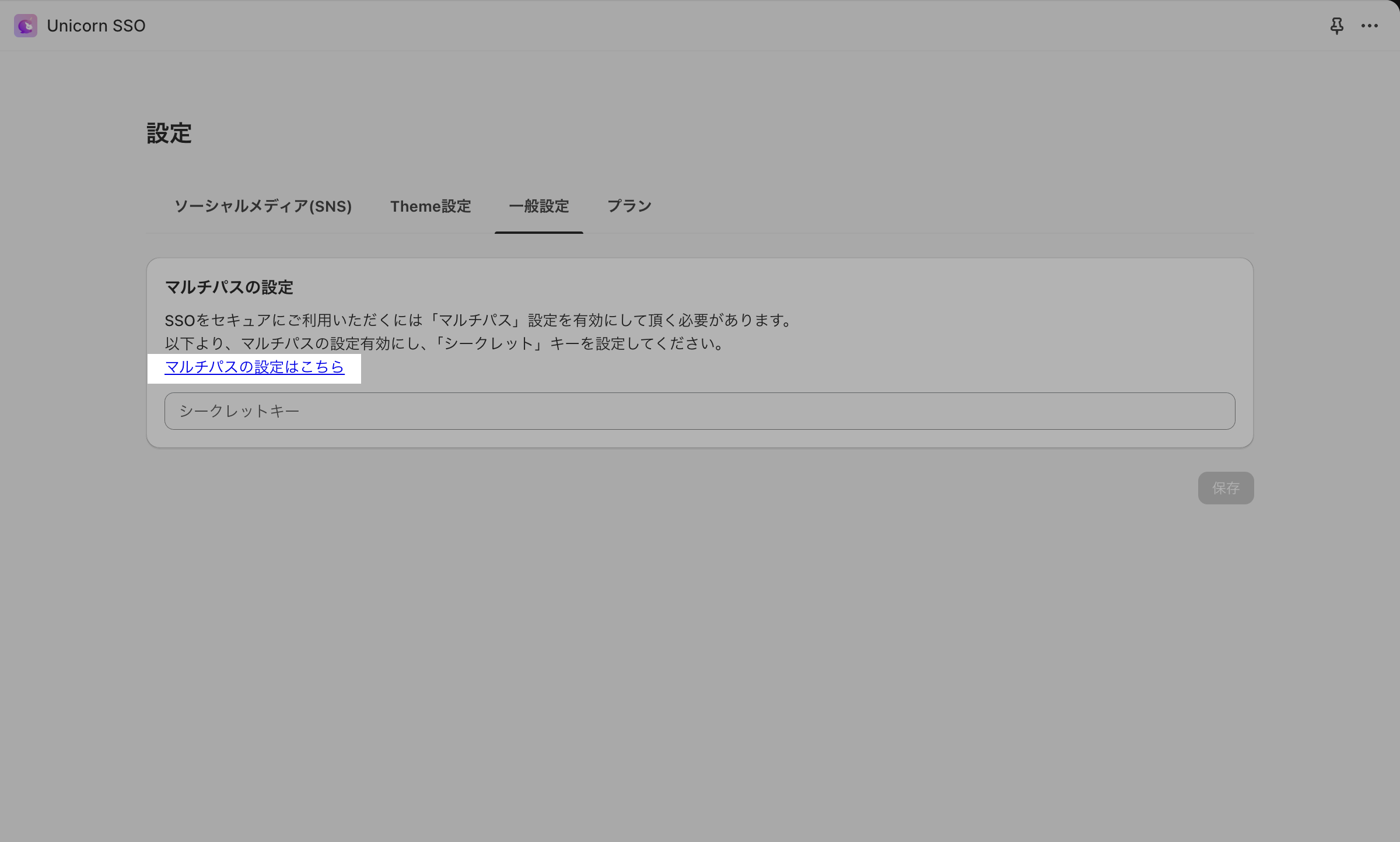Click empty space right of the プラン tab
The height and width of the screenshot is (842, 1400).
click(933, 206)
